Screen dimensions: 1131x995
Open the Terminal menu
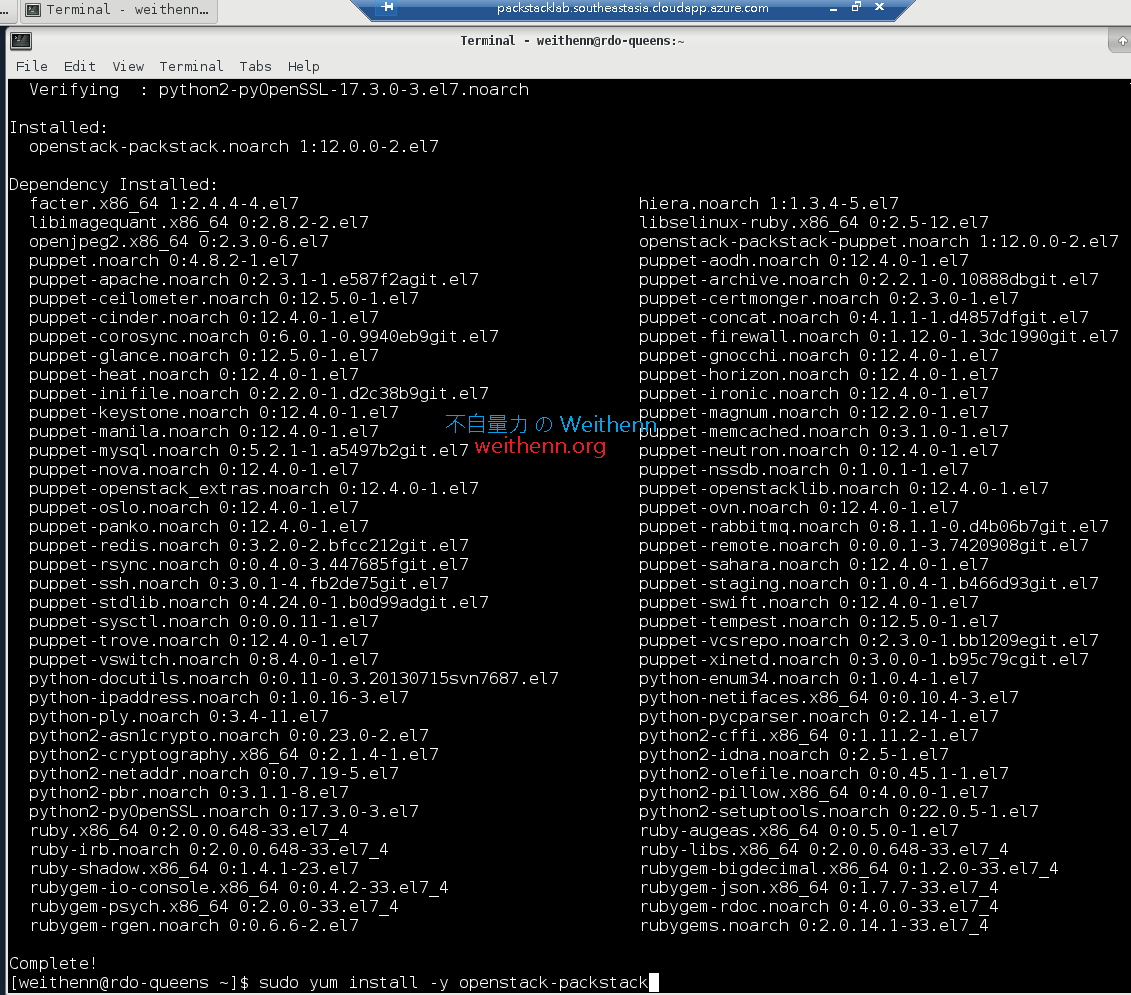(x=191, y=66)
